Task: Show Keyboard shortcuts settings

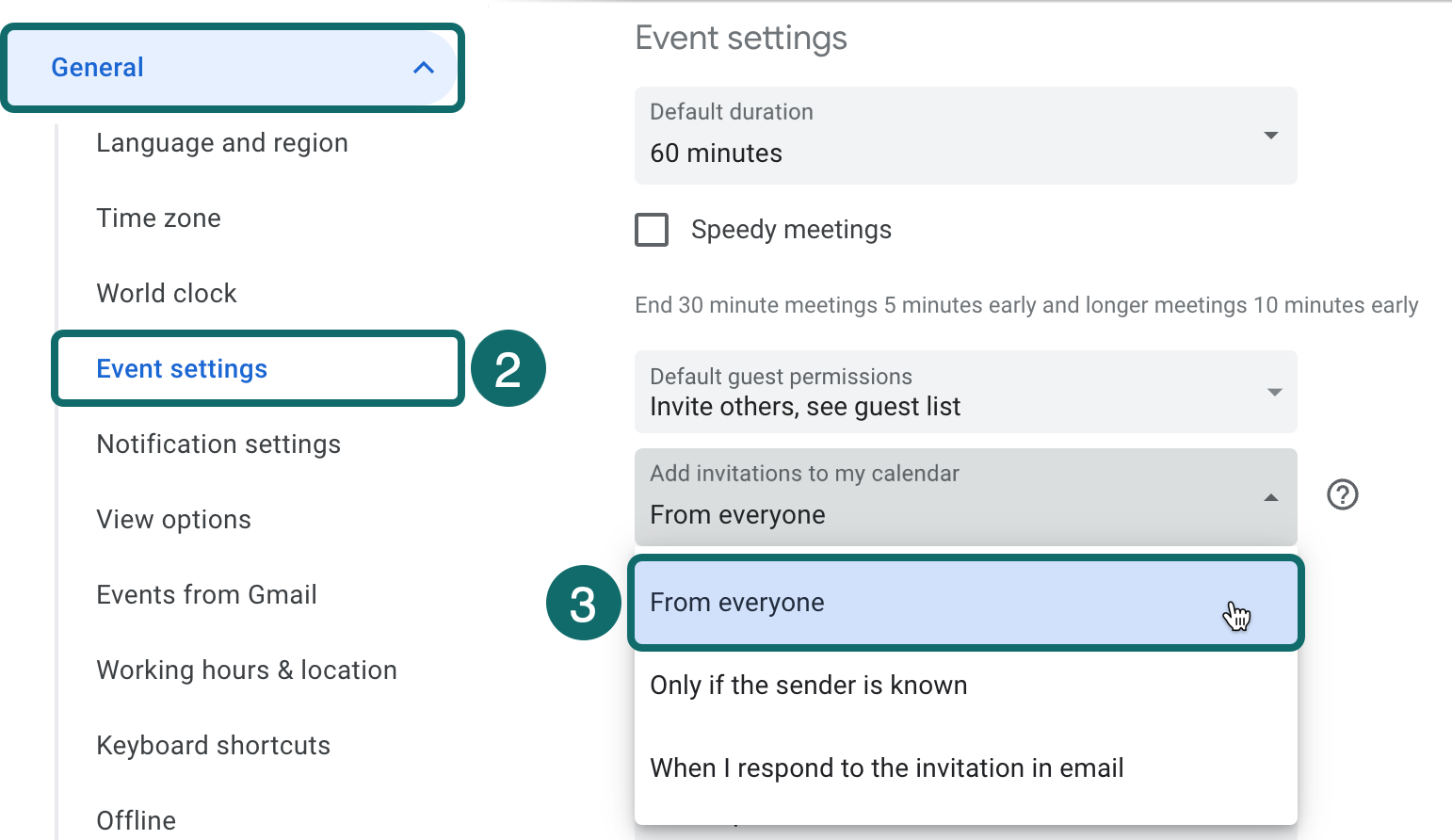Action: pos(213,746)
